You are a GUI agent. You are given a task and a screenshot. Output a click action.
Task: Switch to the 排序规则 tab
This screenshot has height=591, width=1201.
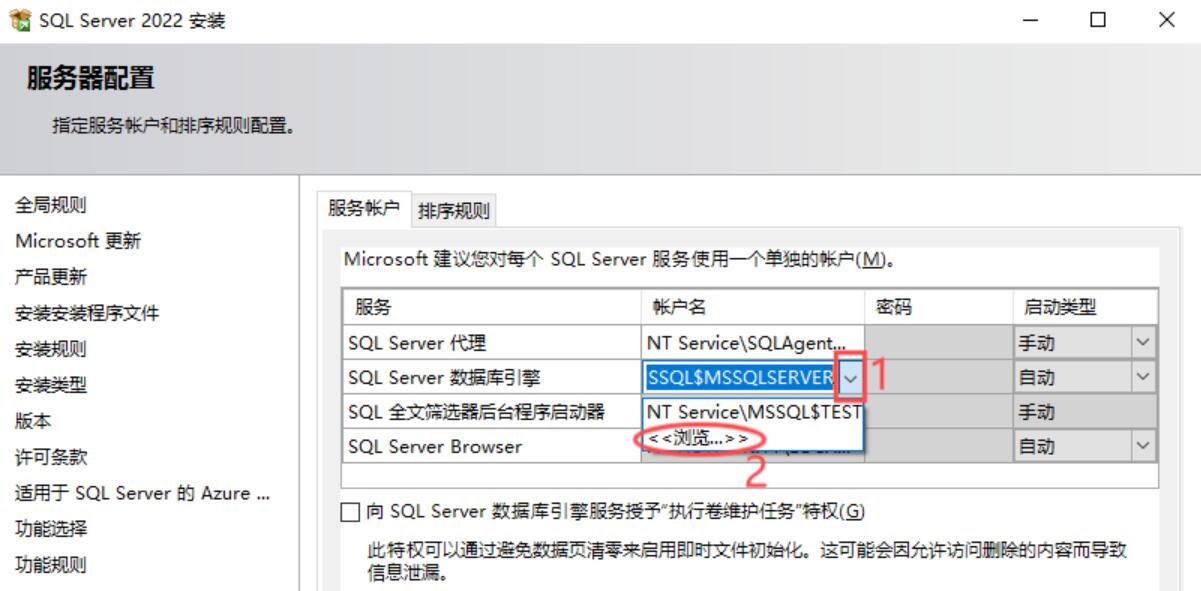[x=454, y=211]
